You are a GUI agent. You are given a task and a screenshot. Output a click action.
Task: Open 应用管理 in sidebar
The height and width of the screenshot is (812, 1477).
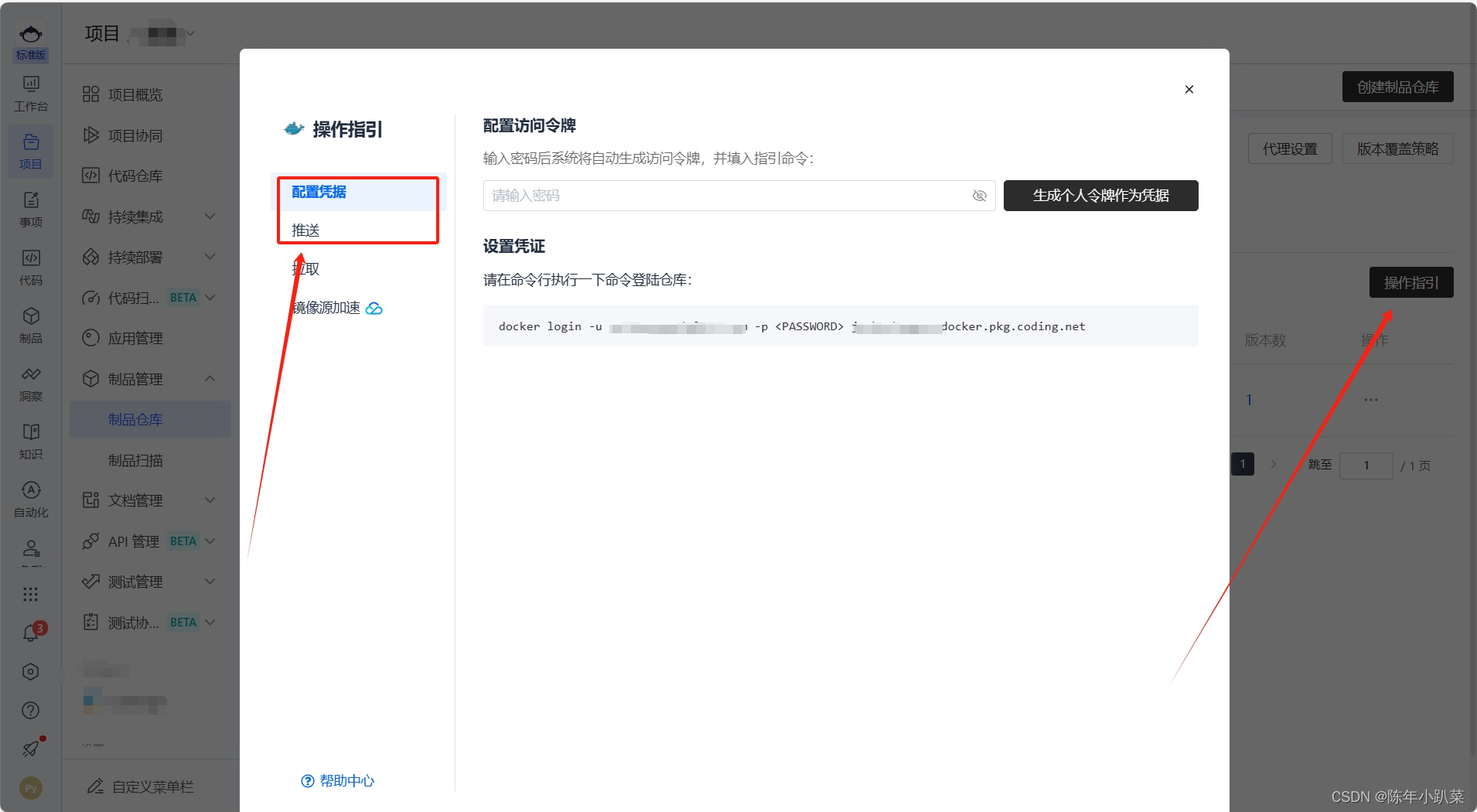136,338
